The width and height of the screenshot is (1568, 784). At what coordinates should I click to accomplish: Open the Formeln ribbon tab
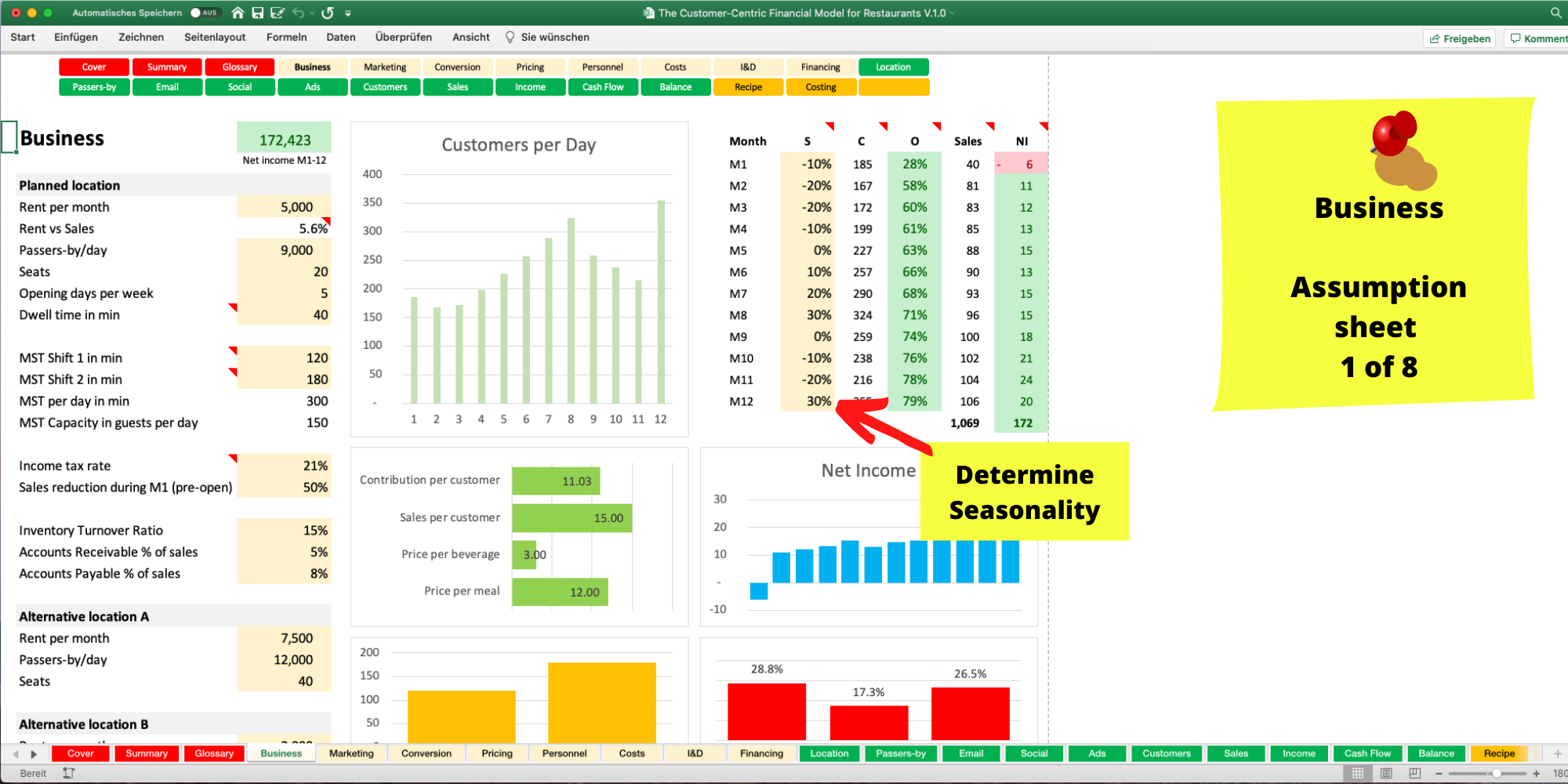[287, 37]
